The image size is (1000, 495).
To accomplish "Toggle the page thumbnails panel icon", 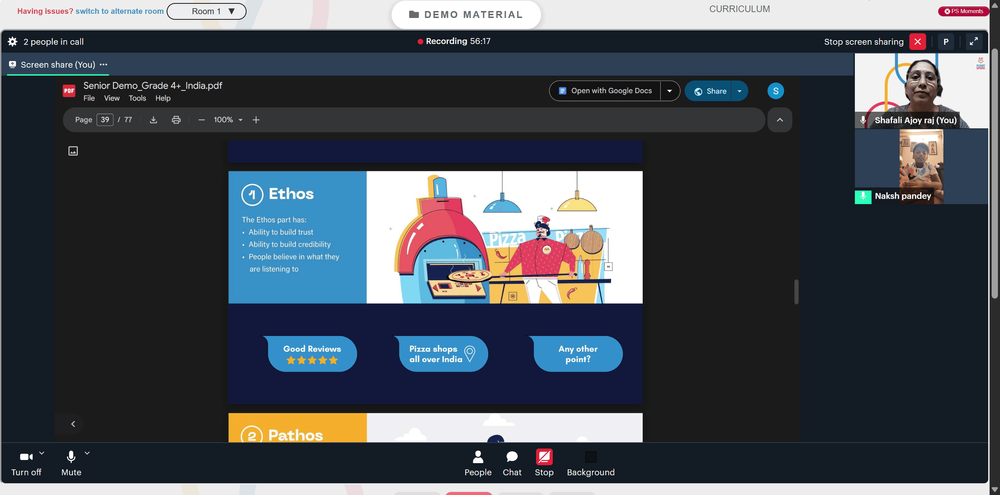I will point(73,151).
